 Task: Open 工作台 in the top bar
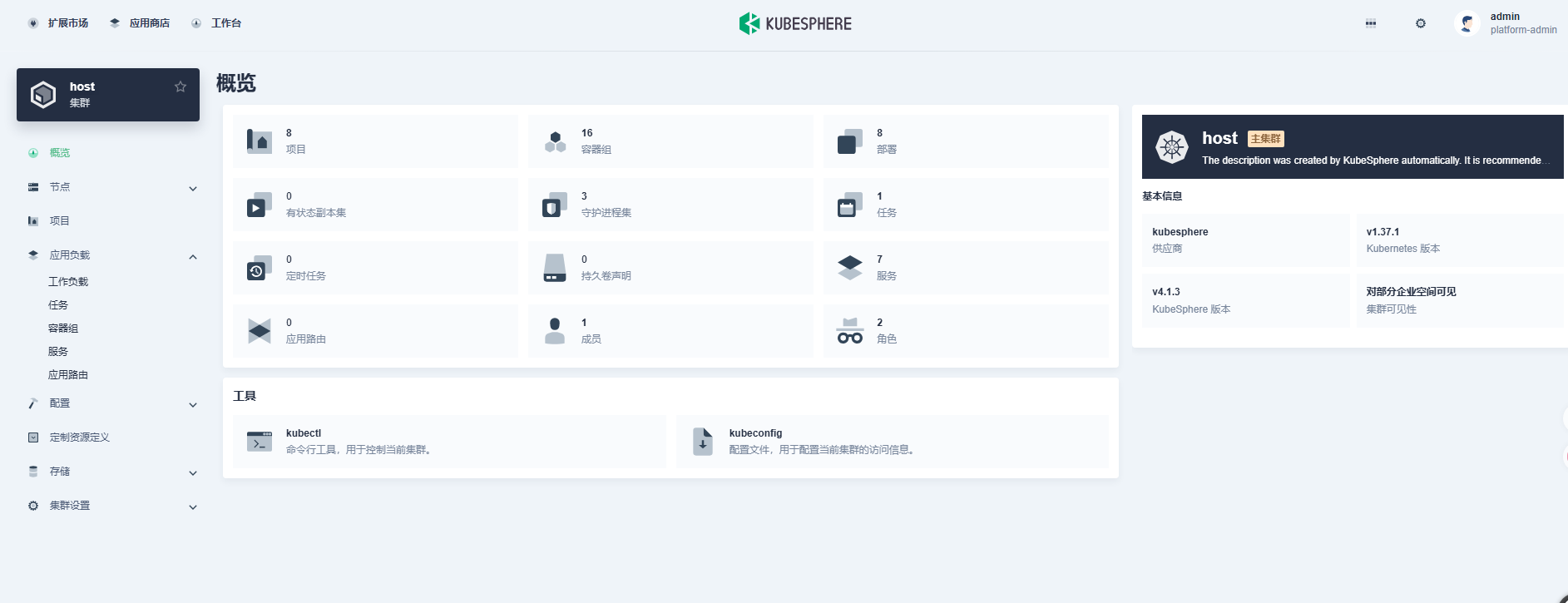coord(216,23)
